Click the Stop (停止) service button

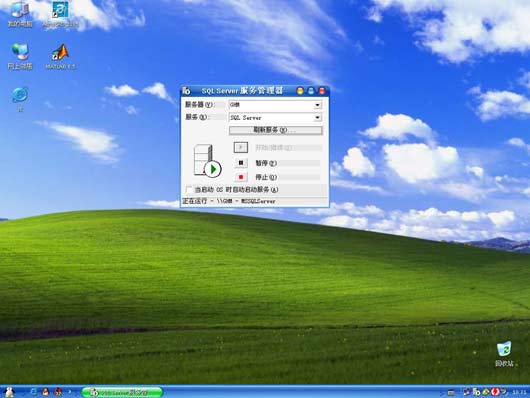click(241, 177)
